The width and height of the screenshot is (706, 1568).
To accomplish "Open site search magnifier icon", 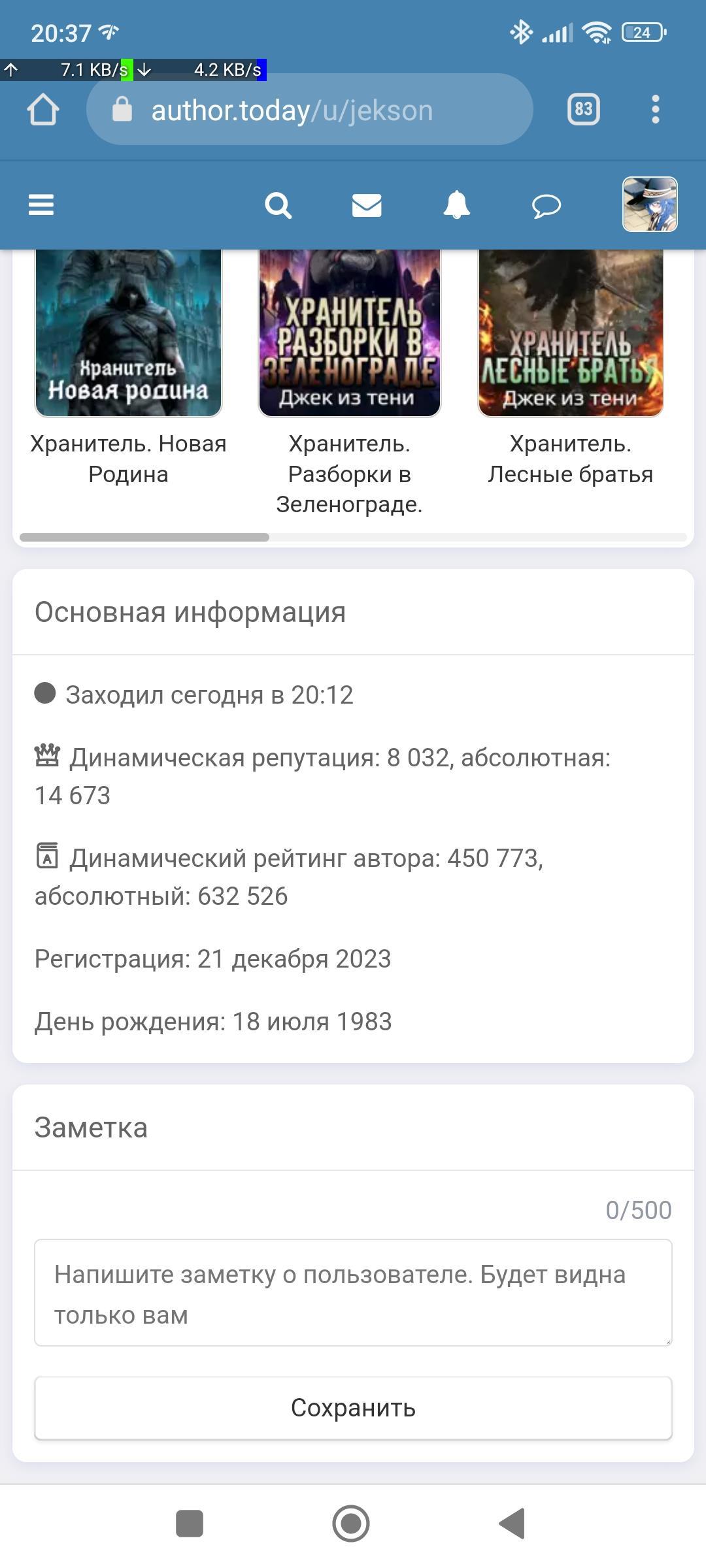I will tap(278, 206).
